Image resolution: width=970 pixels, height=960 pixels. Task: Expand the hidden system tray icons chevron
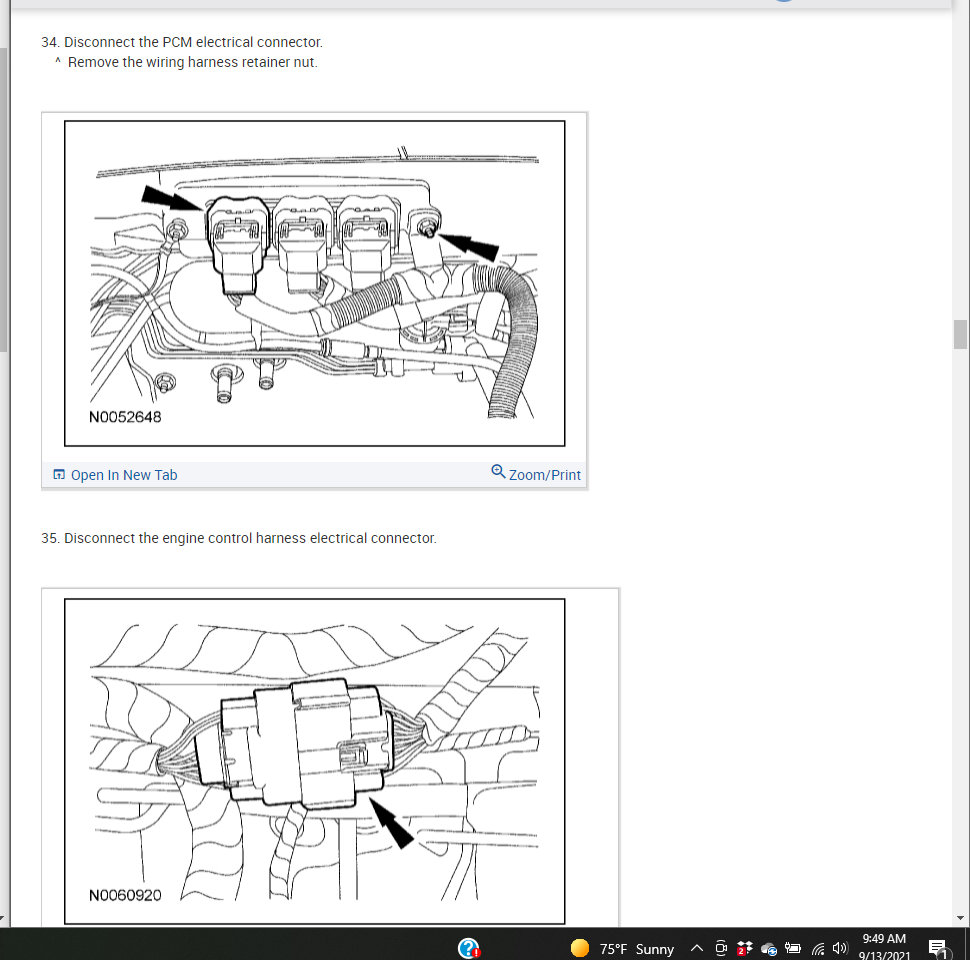click(697, 948)
